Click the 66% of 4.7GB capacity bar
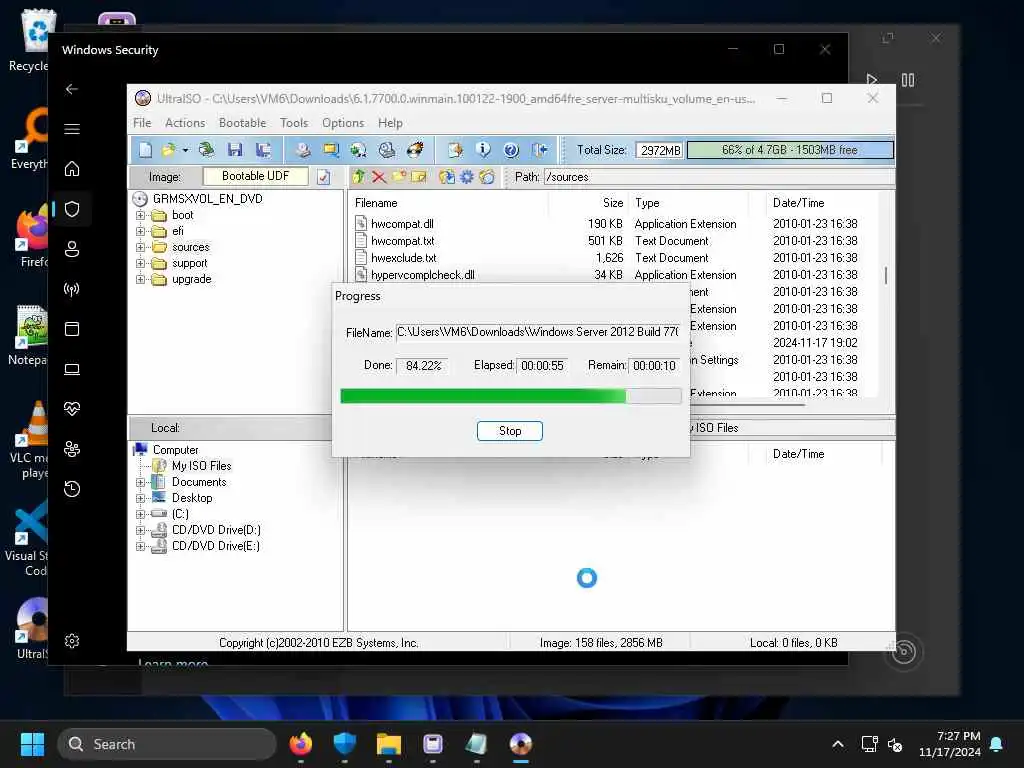Viewport: 1024px width, 768px height. (x=790, y=150)
